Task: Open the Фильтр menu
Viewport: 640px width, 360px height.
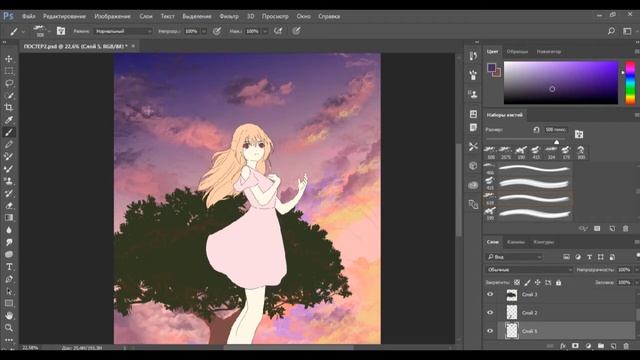Action: click(229, 16)
